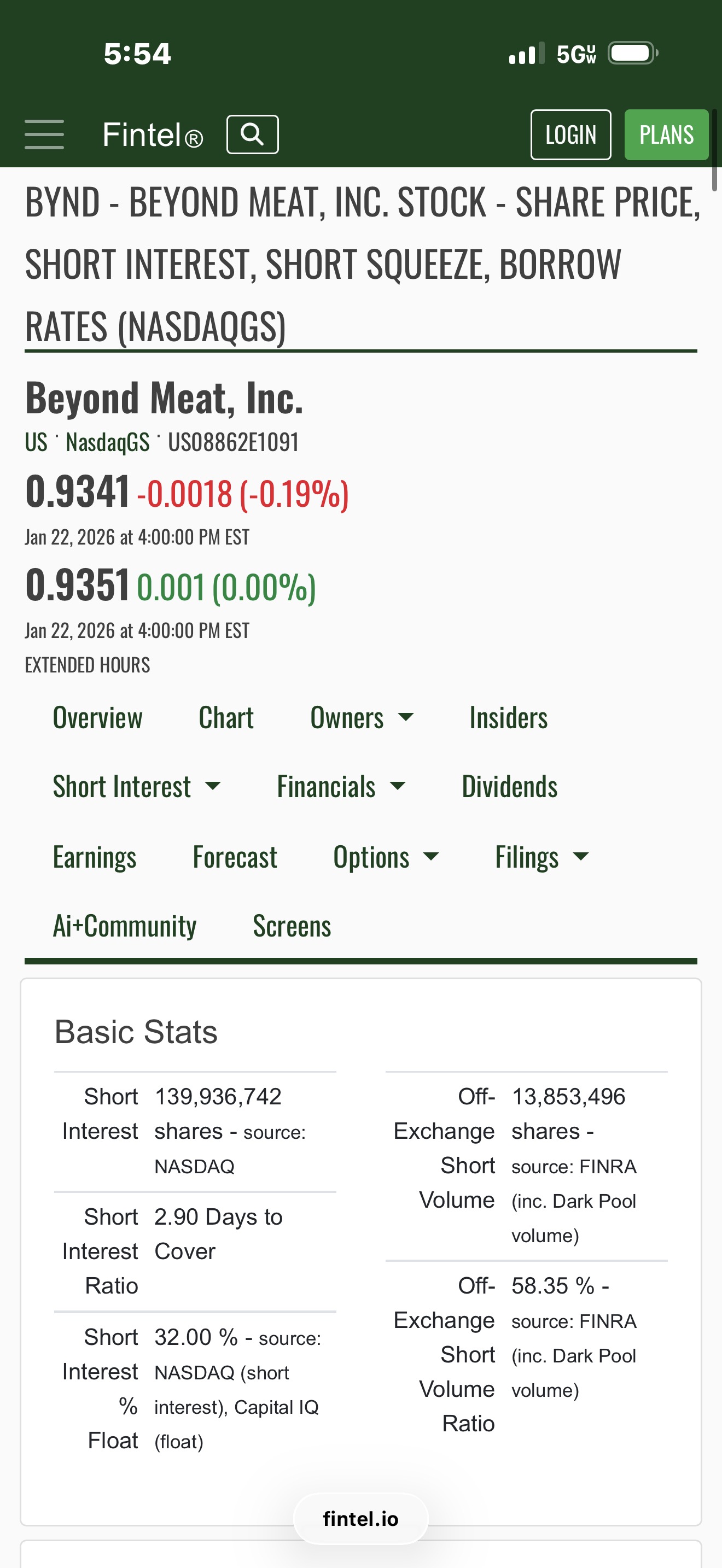Tap the search magnifier icon
Viewport: 722px width, 1568px height.
(252, 134)
